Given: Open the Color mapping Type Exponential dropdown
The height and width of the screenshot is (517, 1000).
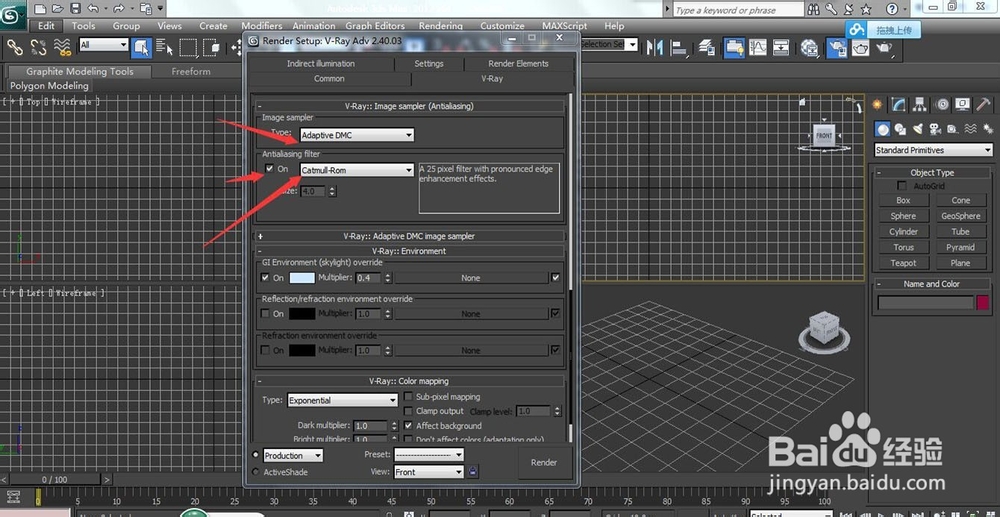Looking at the screenshot, I should tap(342, 400).
